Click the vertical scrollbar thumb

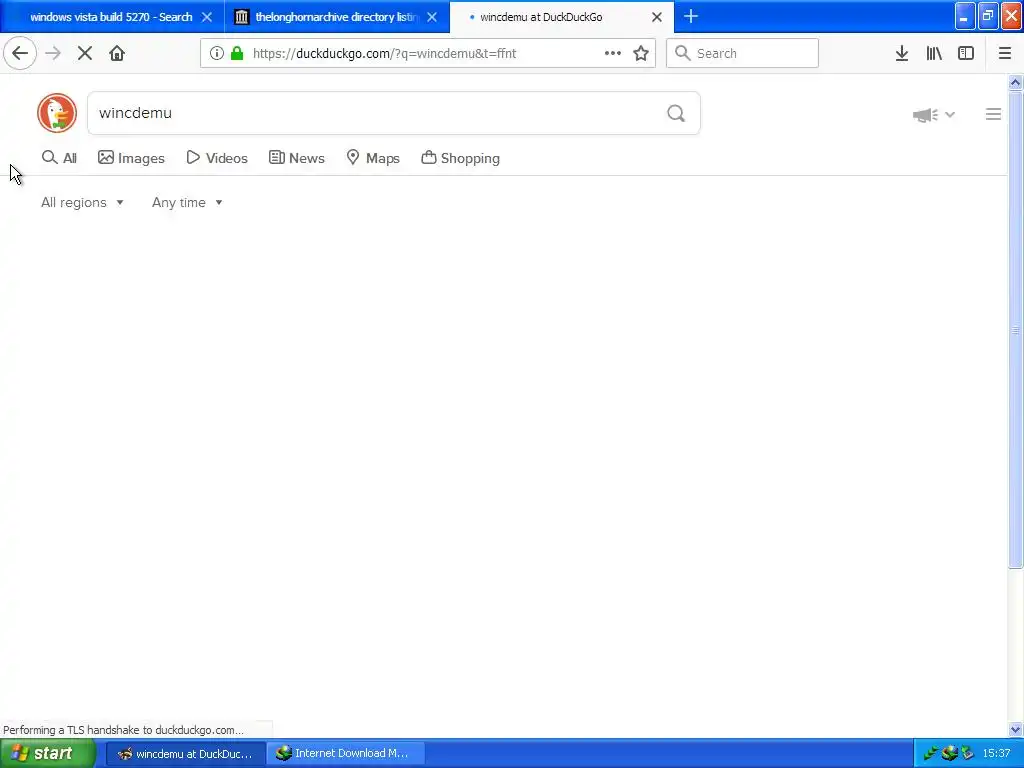pyautogui.click(x=1015, y=330)
